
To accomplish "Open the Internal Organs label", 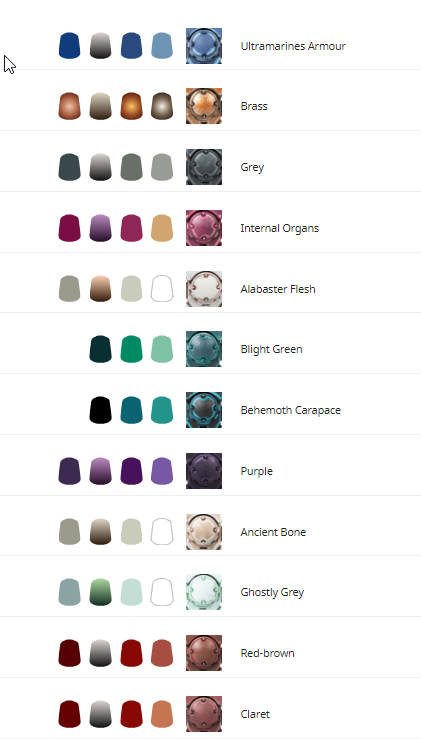I will (280, 228).
